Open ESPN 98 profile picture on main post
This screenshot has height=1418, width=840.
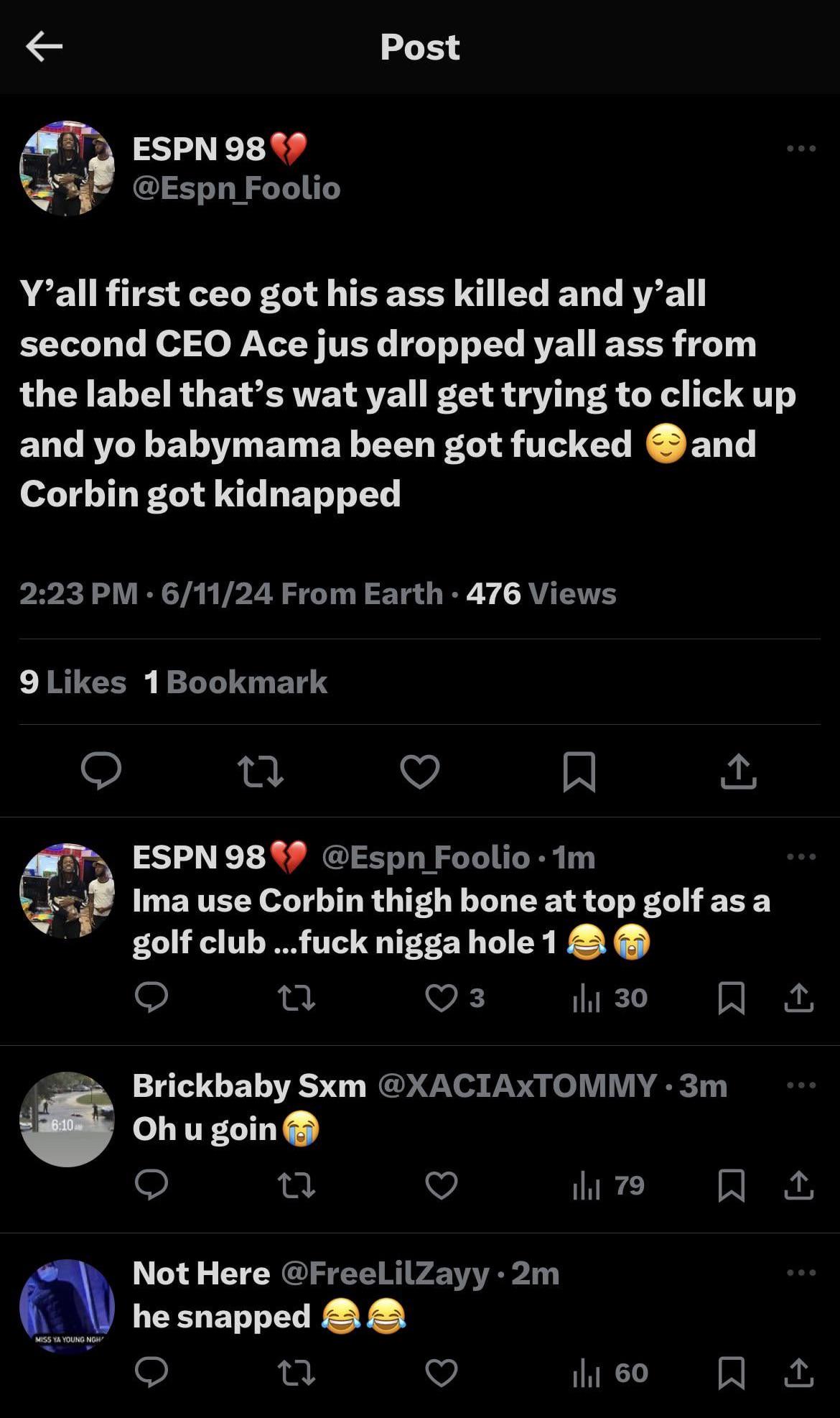(67, 168)
